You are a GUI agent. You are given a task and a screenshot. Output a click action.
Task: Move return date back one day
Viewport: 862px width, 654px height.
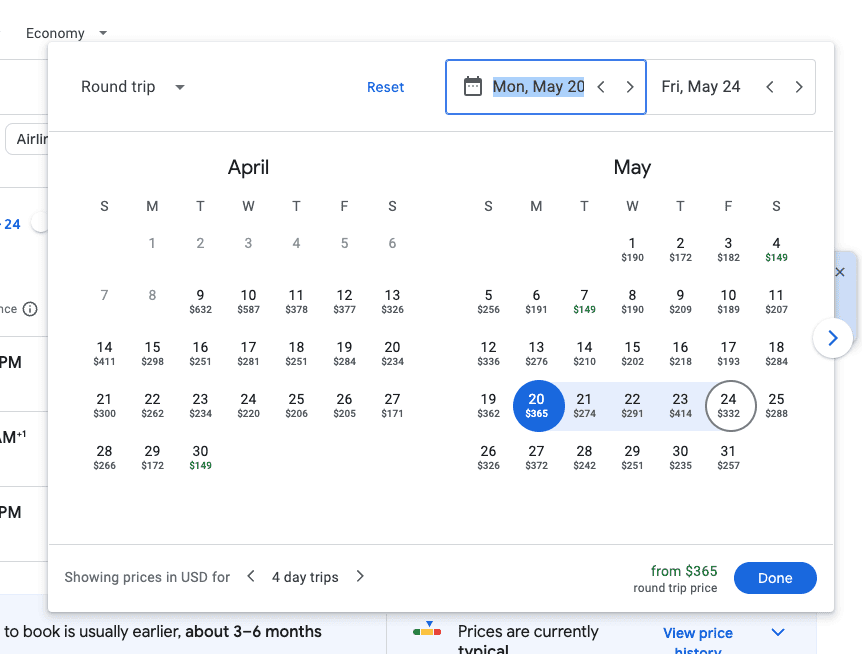pyautogui.click(x=770, y=87)
